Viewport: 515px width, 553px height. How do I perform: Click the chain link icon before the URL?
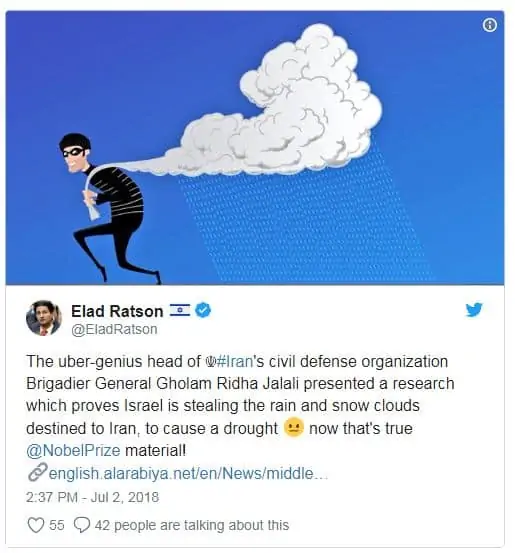click(x=37, y=472)
